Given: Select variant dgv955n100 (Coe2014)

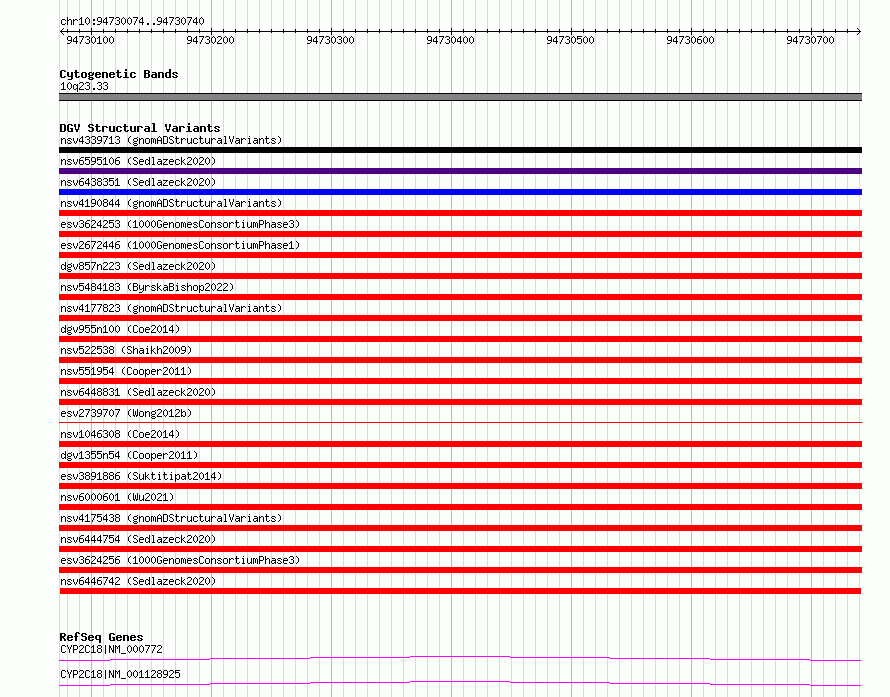Looking at the screenshot, I should (x=120, y=329).
